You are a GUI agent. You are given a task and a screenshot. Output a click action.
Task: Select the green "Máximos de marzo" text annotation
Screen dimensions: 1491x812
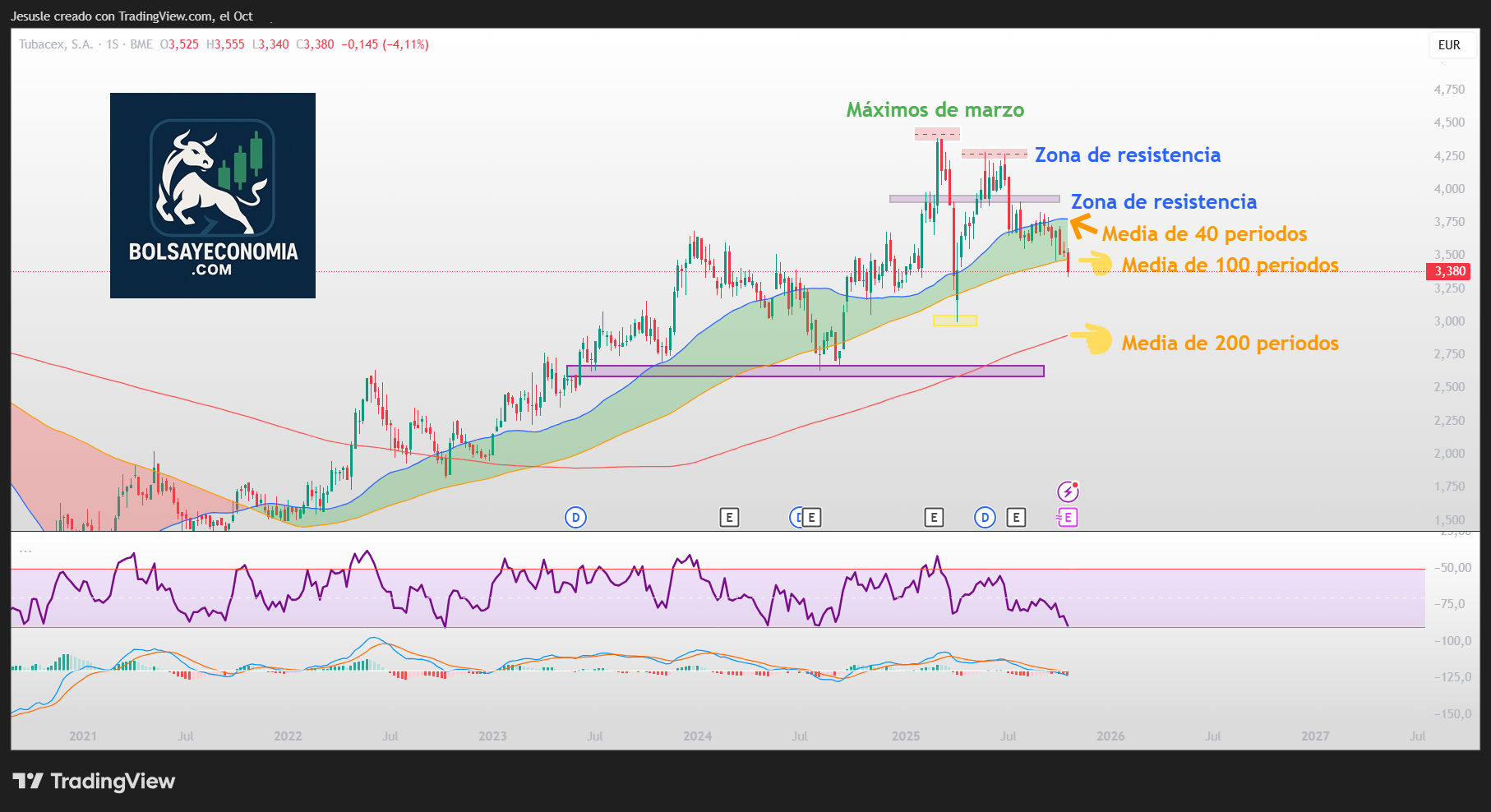(x=935, y=110)
